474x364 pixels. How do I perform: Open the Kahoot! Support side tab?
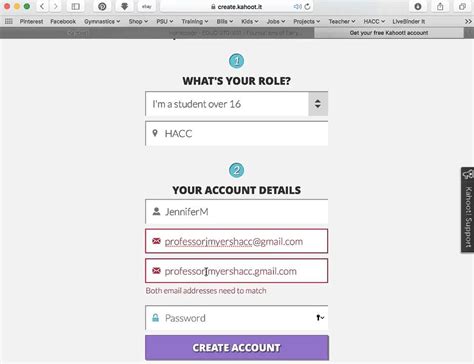468,210
